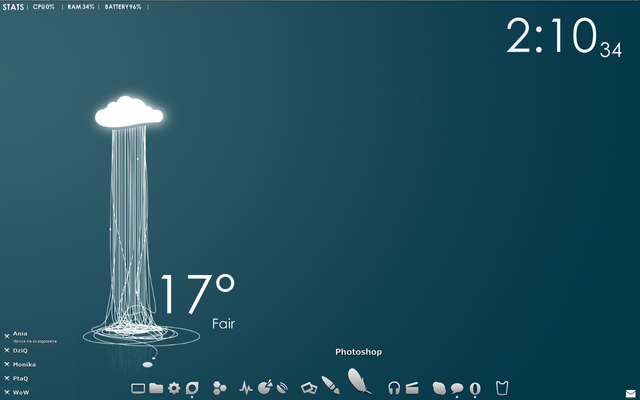
Task: Click the paintbrush icon in the dock
Action: (330, 385)
